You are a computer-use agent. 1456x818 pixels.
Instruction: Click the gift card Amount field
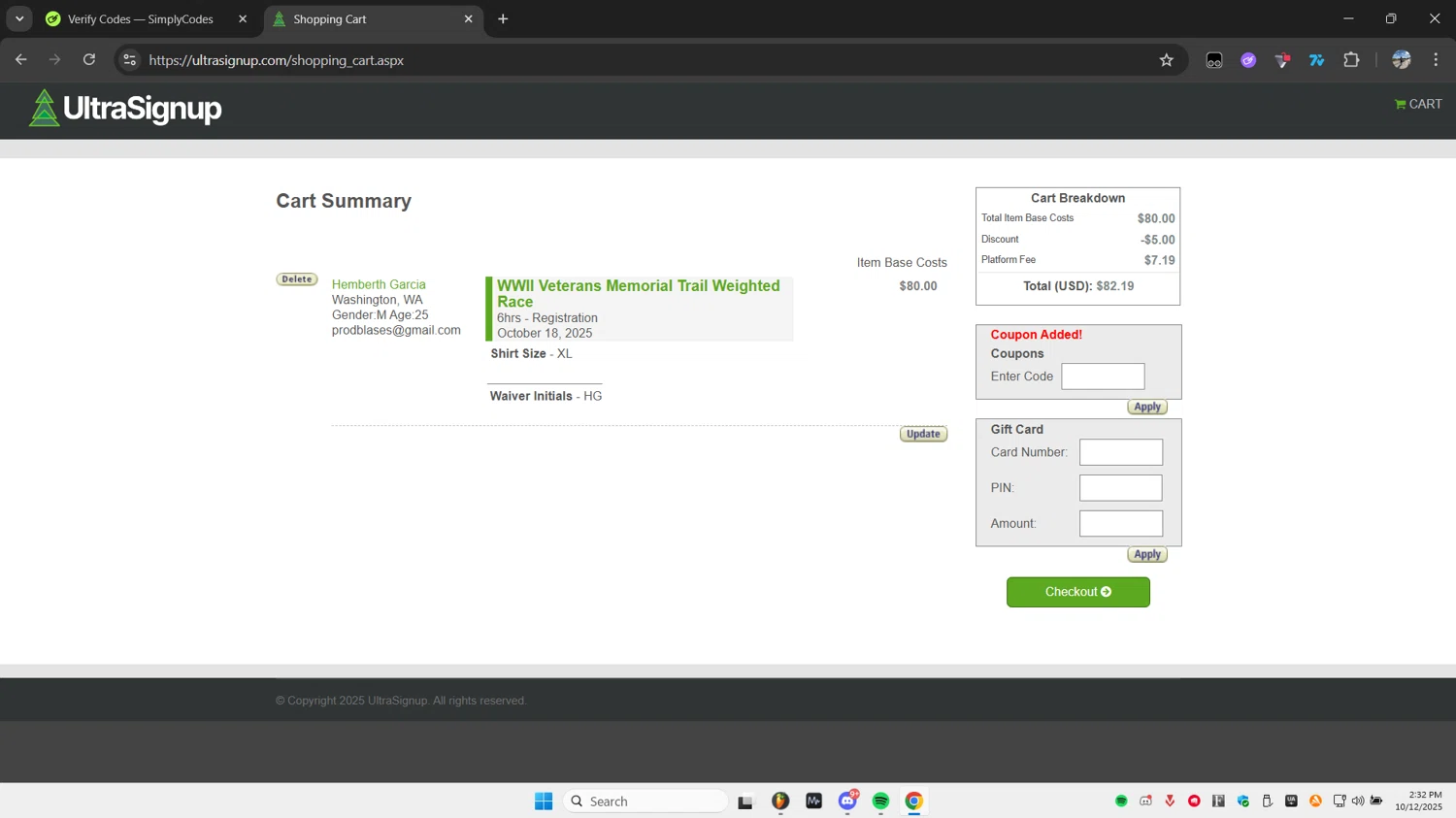[1121, 523]
